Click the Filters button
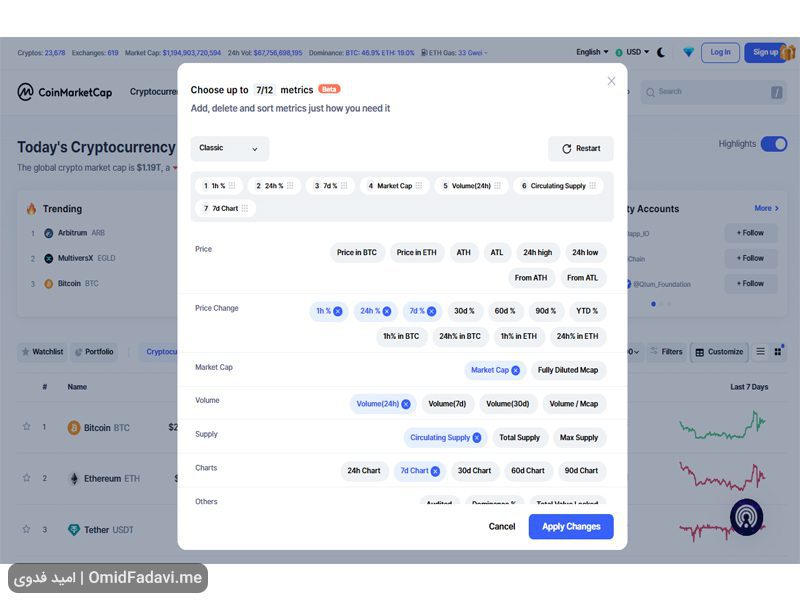 click(667, 352)
